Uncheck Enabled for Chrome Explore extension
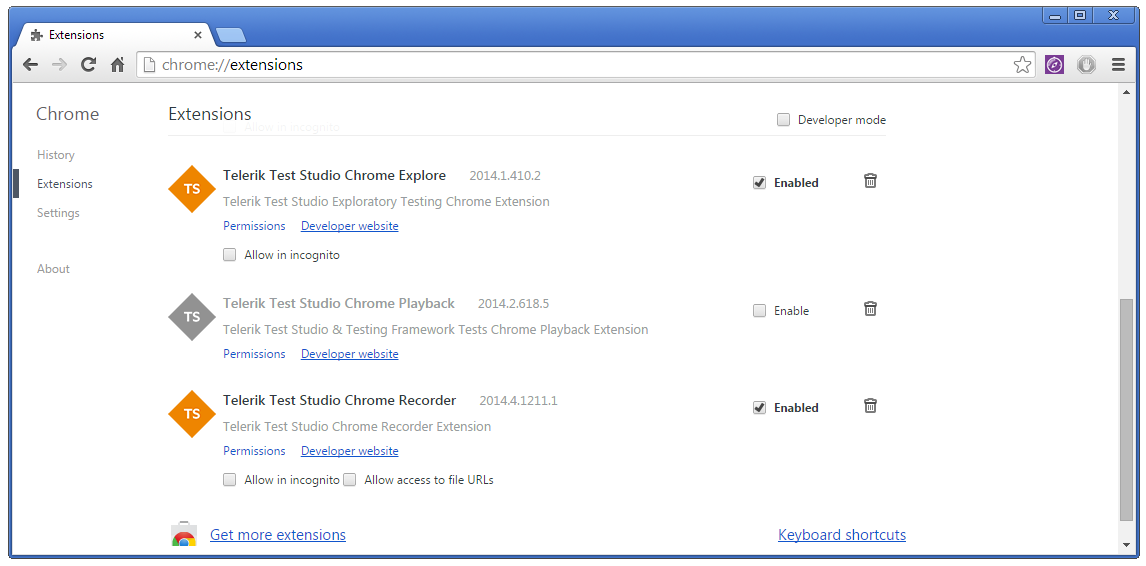The height and width of the screenshot is (566, 1146). [x=759, y=183]
